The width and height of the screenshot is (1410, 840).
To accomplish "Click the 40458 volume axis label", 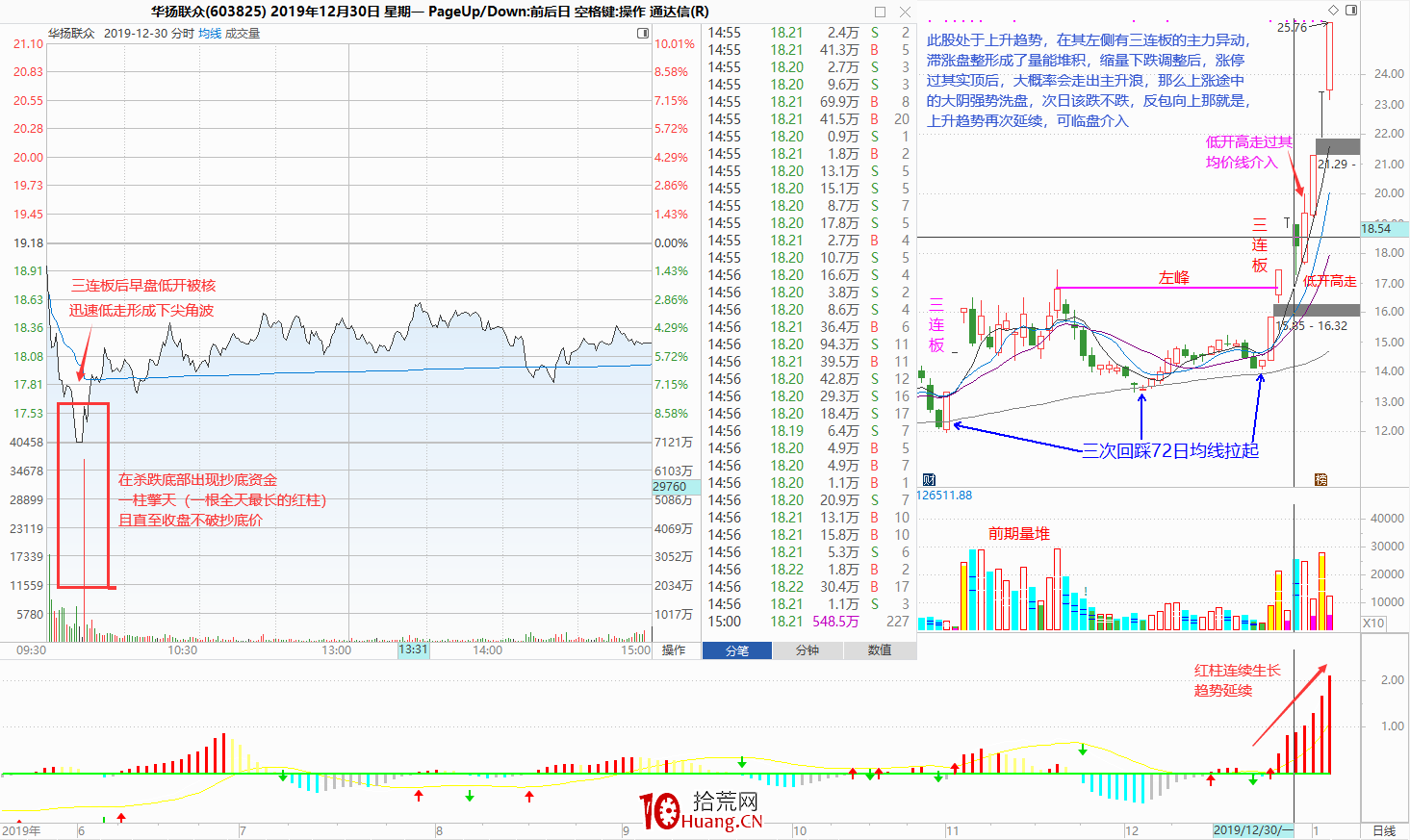I will tap(26, 443).
